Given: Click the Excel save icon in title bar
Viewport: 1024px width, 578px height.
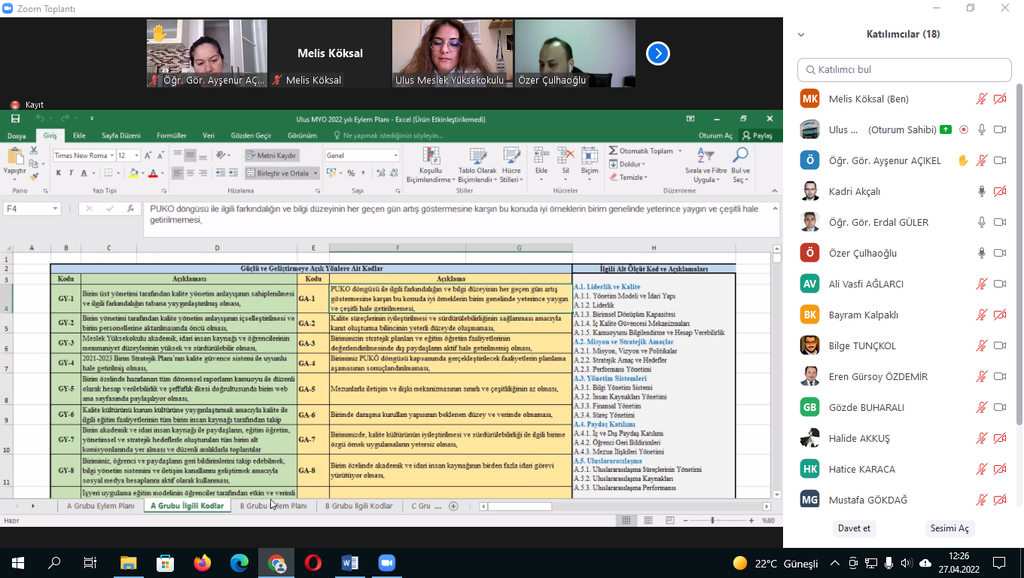Looking at the screenshot, I should coord(16,119).
